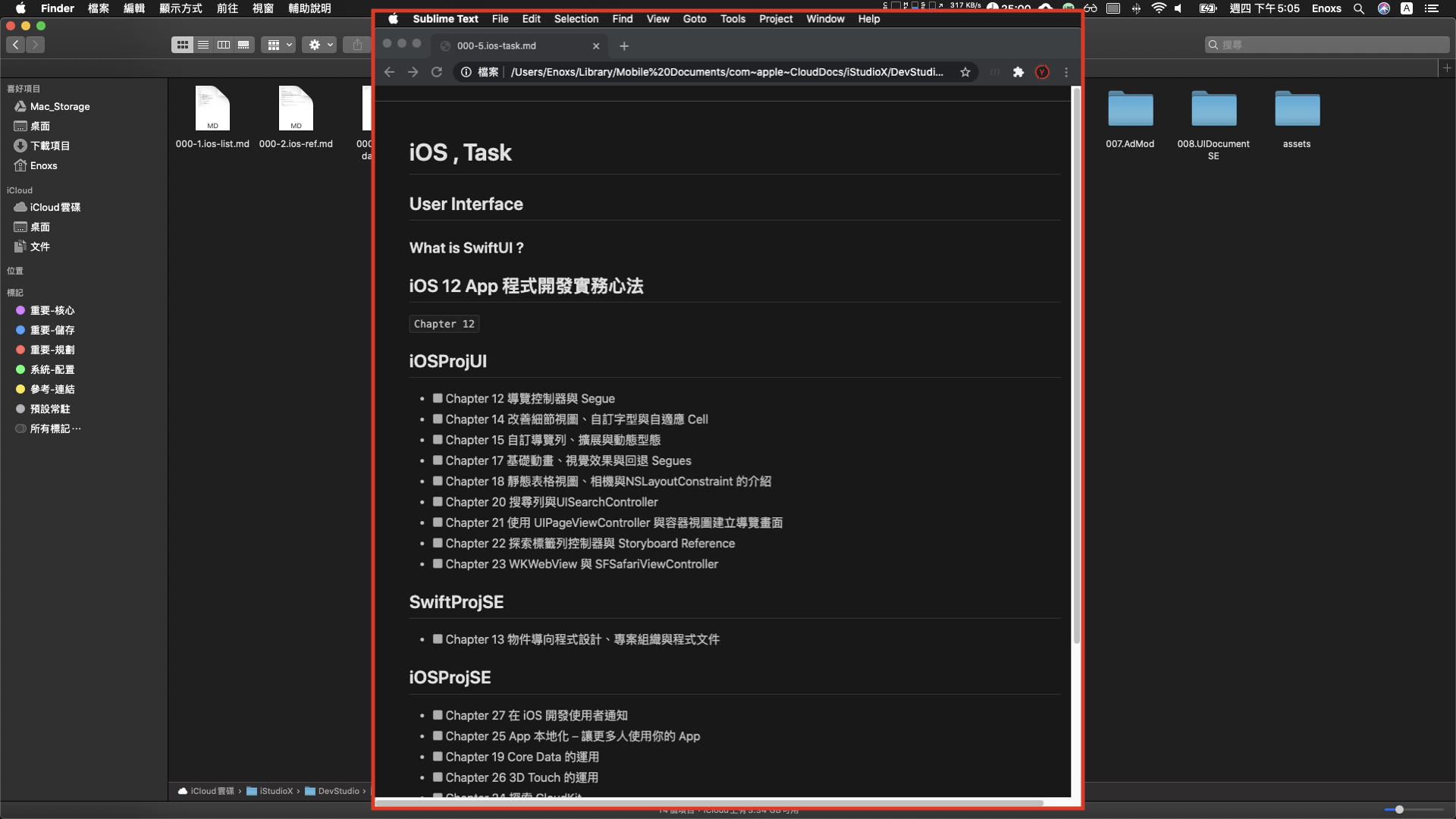Check Chapter 27 使用者通知 checkbox
The image size is (1456, 819).
[438, 715]
